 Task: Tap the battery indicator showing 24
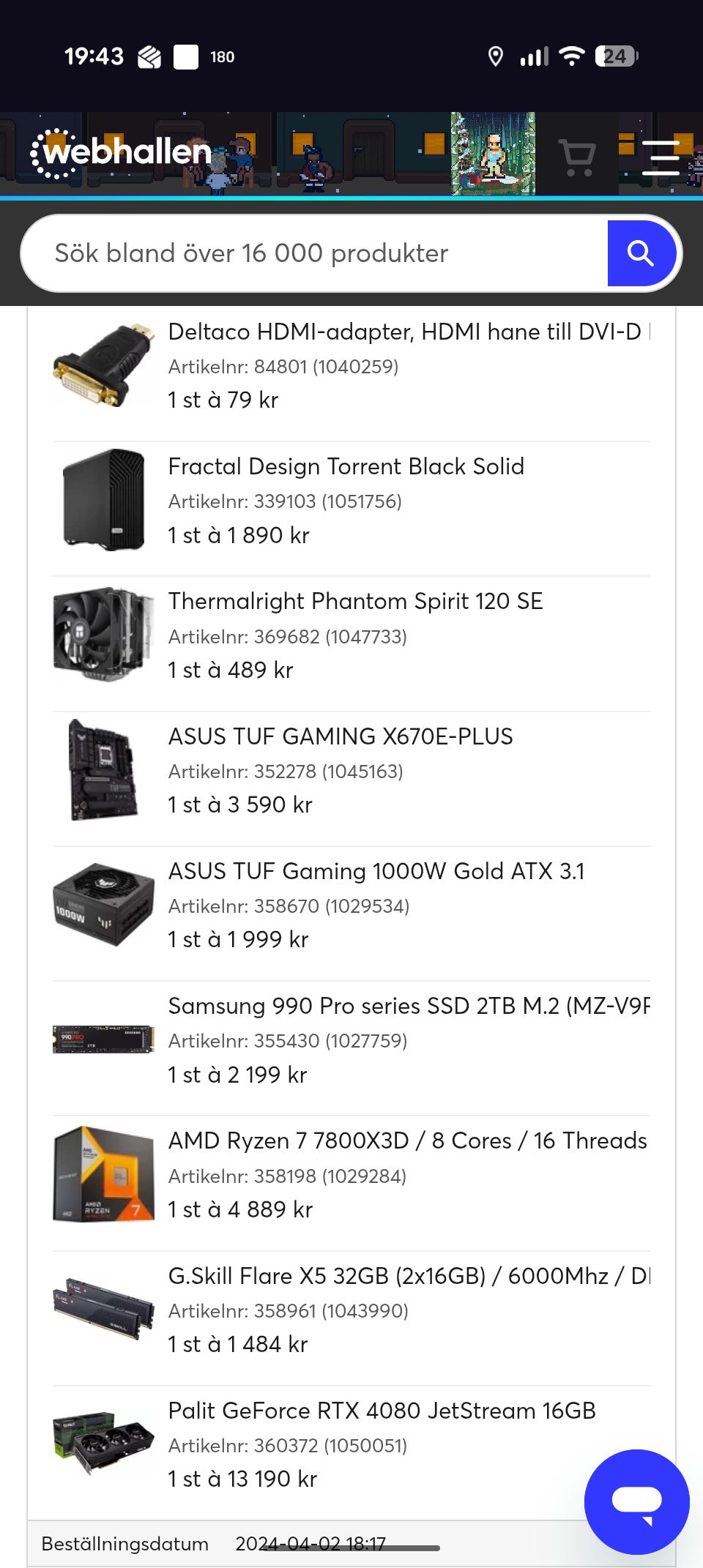pos(616,56)
